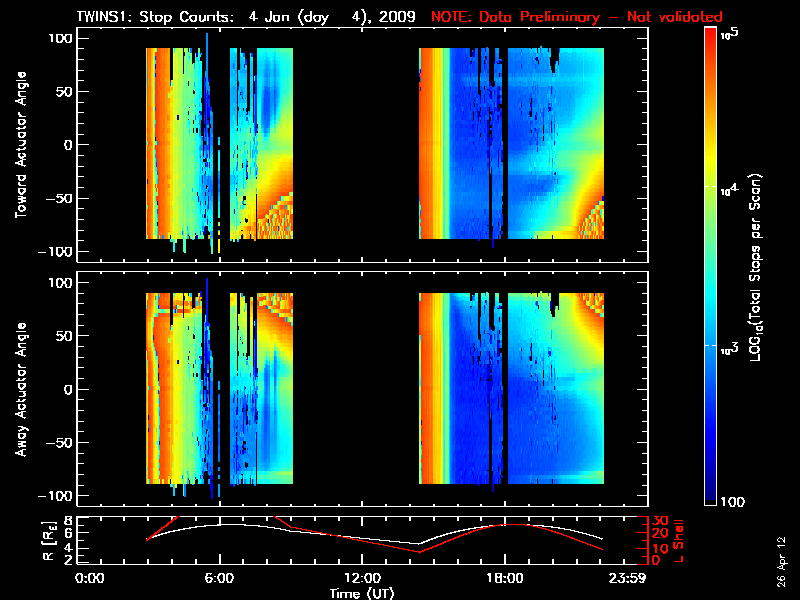Click the red '10' L Shell tick label
Viewport: 800px width, 600px height.
coord(660,549)
